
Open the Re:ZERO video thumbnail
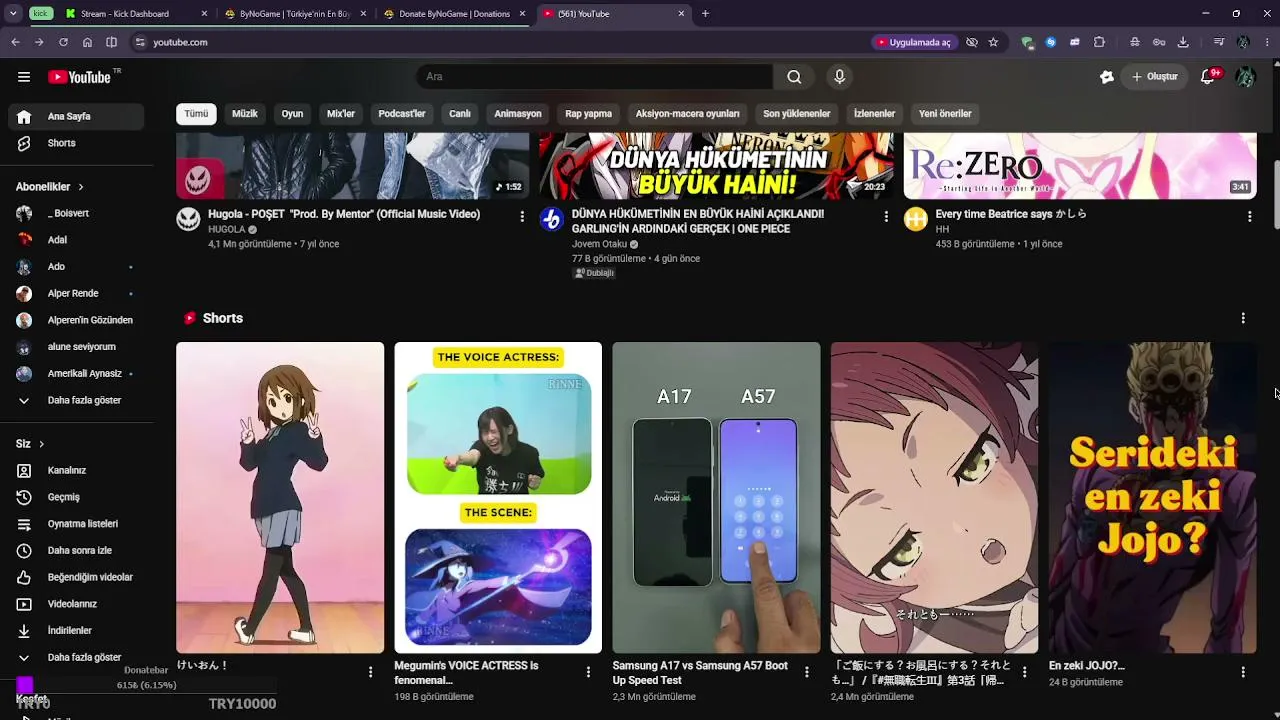click(x=1080, y=166)
